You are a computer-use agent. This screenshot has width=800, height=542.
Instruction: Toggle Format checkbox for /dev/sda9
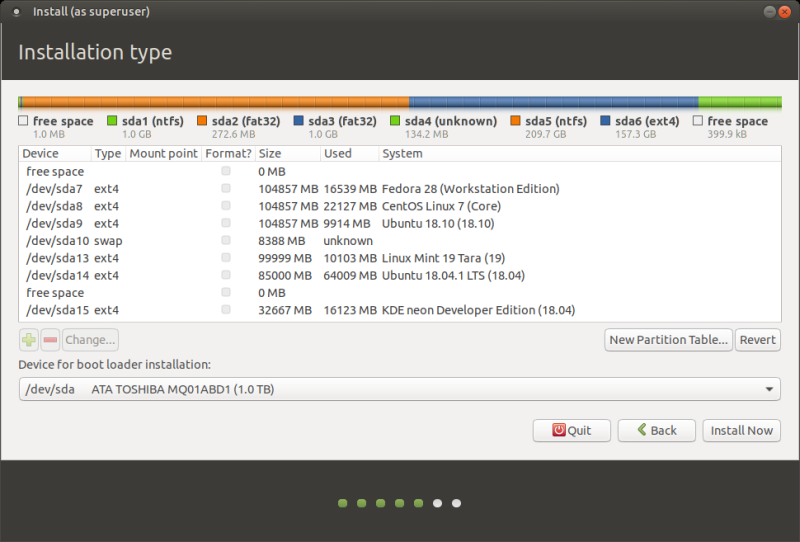click(x=226, y=223)
